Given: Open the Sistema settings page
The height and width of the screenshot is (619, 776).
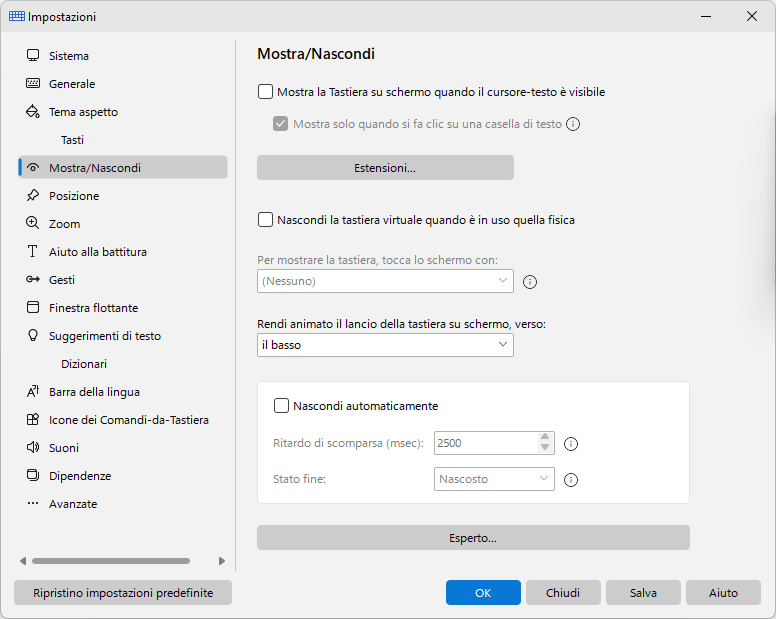Looking at the screenshot, I should [x=123, y=55].
